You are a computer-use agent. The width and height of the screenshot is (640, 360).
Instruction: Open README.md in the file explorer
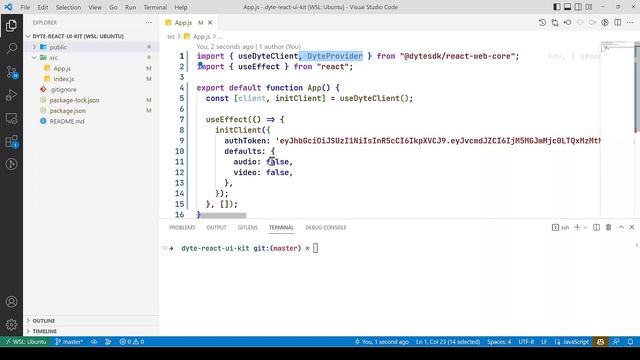pyautogui.click(x=67, y=121)
